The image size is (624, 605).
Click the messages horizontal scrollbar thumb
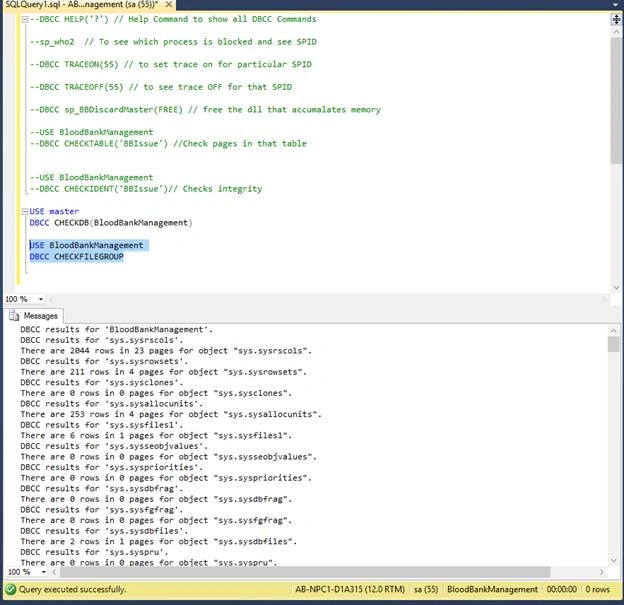(305, 572)
